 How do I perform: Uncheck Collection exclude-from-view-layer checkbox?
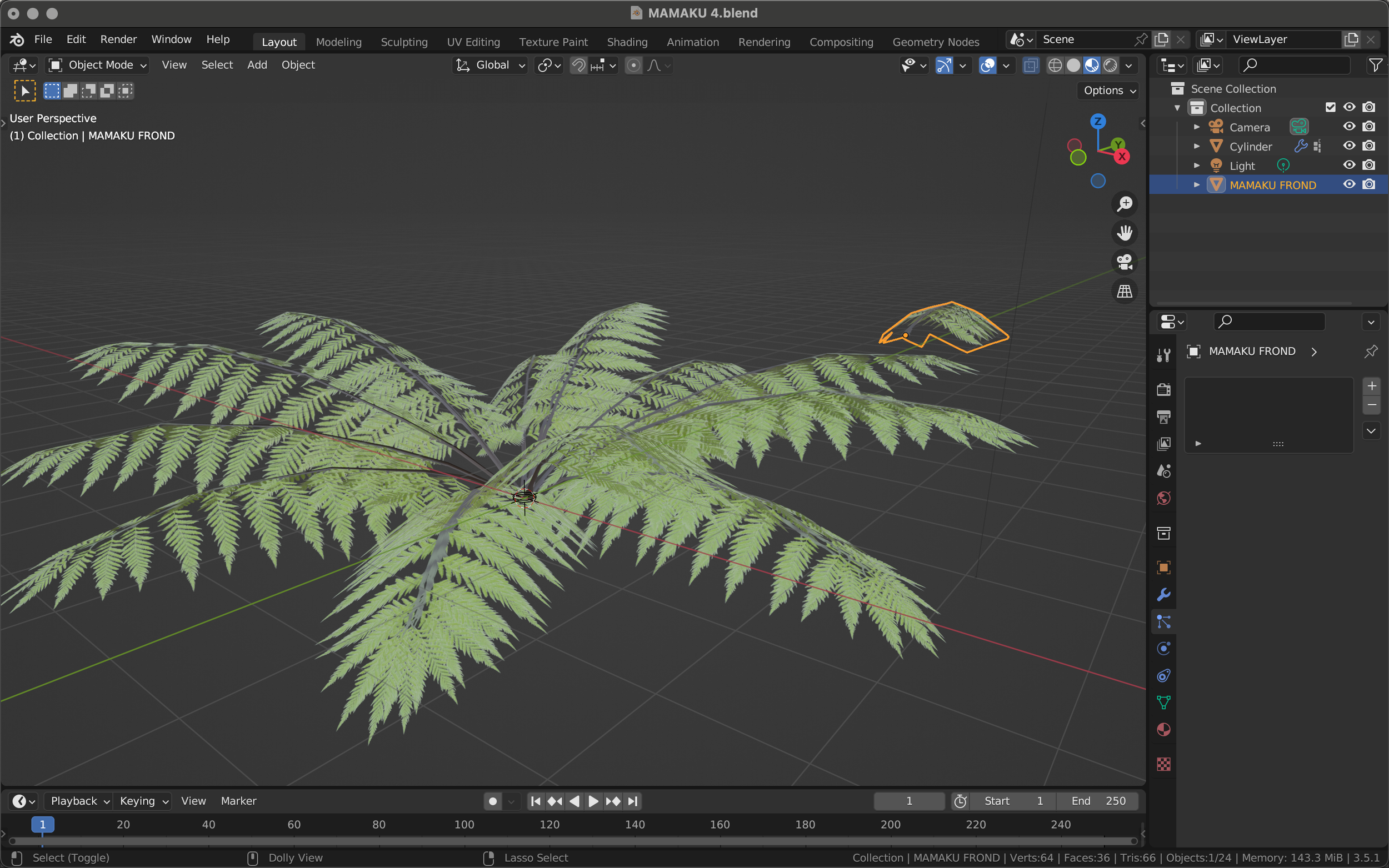coord(1331,107)
